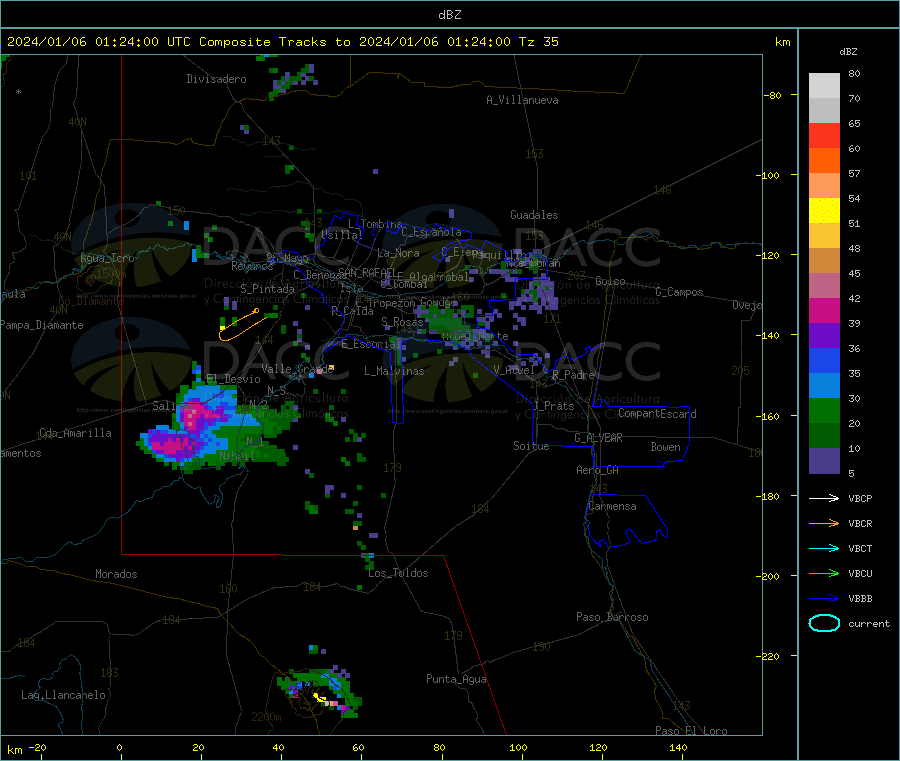Image resolution: width=900 pixels, height=761 pixels.
Task: Select the orange 60 dBZ color swatch
Action: tap(824, 161)
